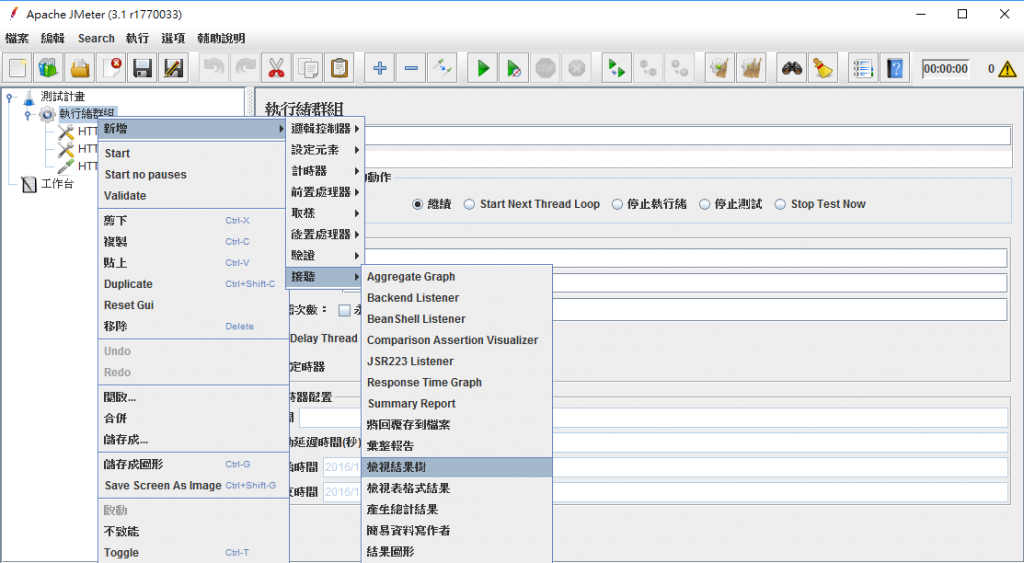
Task: Choose 檢視表格式結果 listener
Action: click(x=457, y=489)
